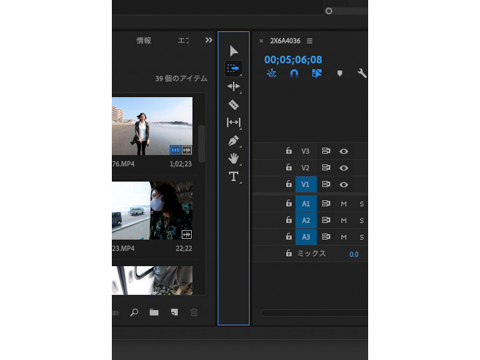Viewport: 480px width, 360px height.
Task: Click the mix volume value 0.0
Action: [354, 255]
